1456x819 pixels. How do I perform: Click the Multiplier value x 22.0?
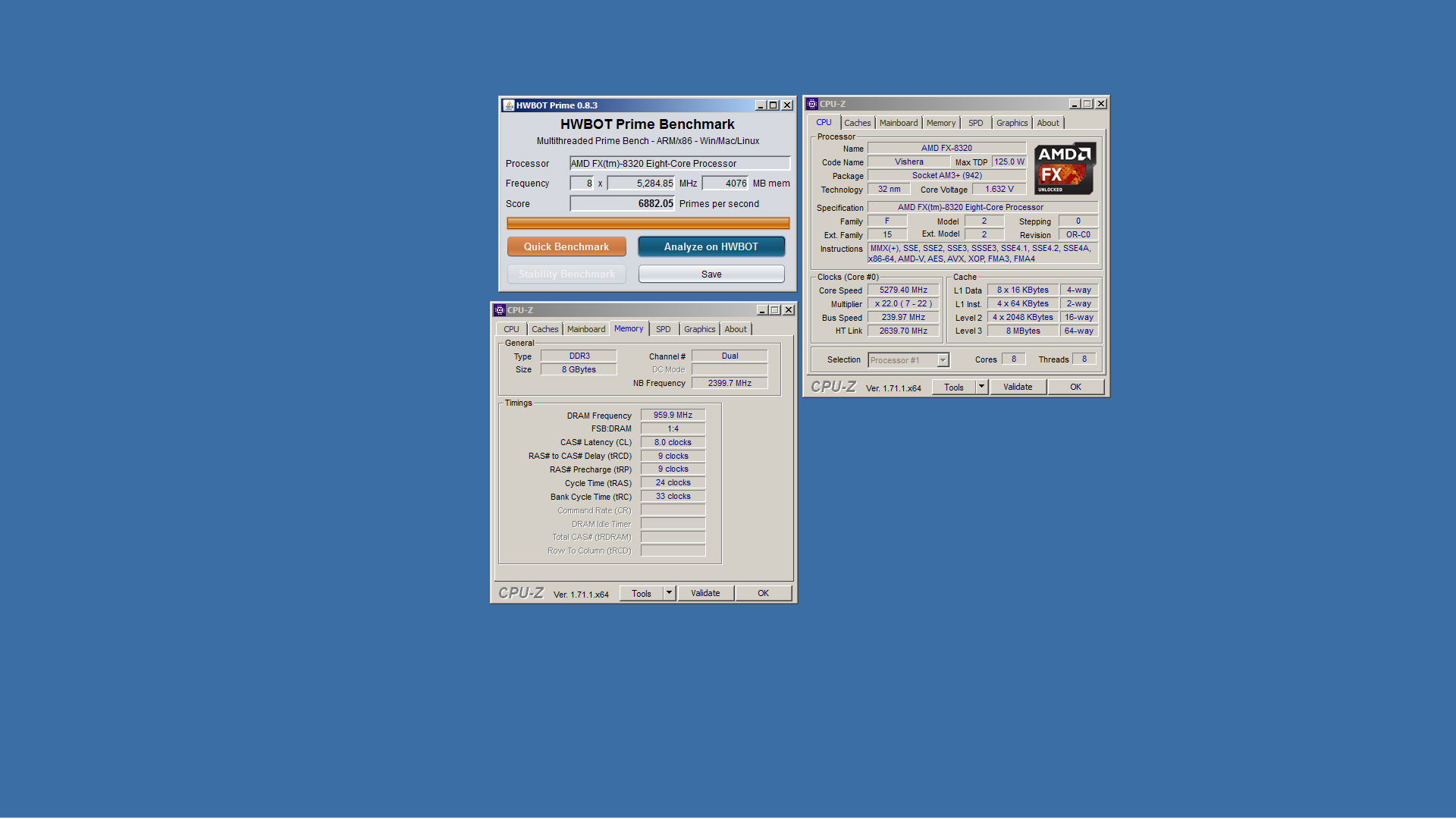(903, 304)
